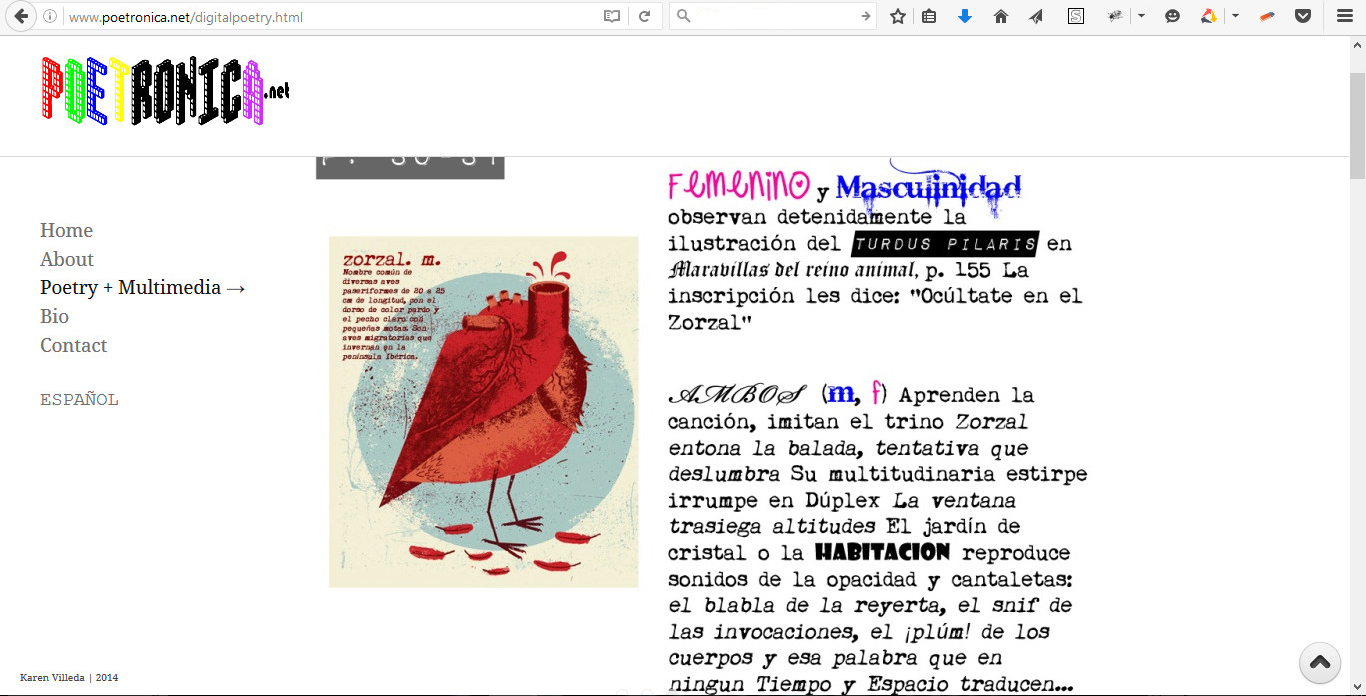Image resolution: width=1366 pixels, height=696 pixels.
Task: Save page to Pocket
Action: [x=1303, y=17]
